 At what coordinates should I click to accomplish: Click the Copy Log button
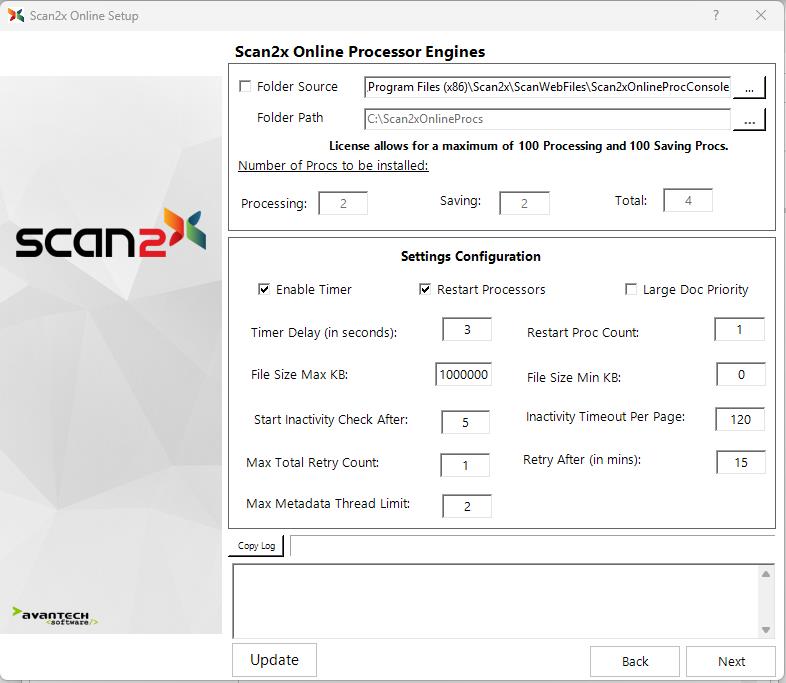pos(256,546)
